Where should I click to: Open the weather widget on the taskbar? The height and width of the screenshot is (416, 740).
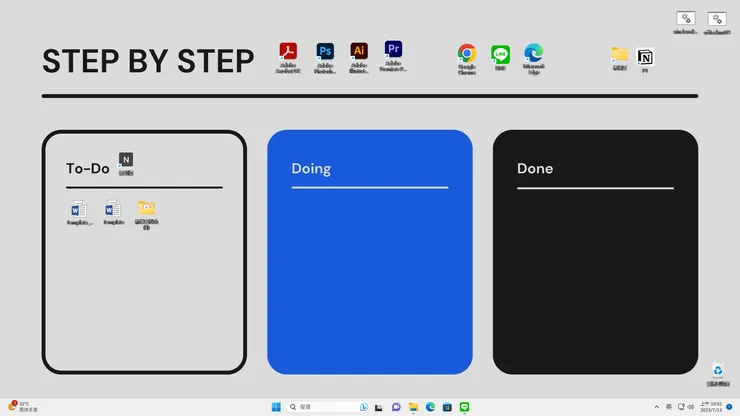coord(23,407)
